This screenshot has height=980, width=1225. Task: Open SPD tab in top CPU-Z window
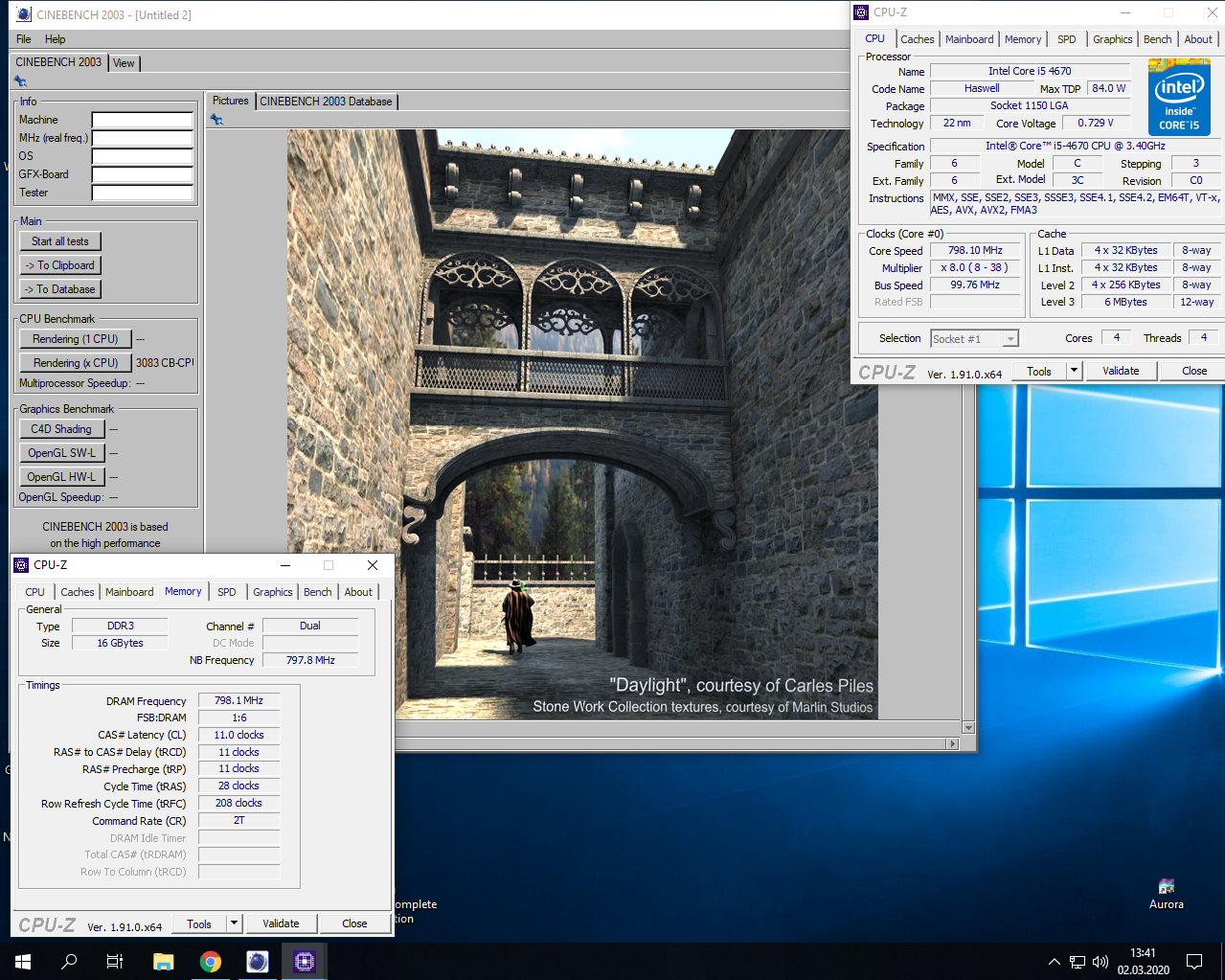click(x=1067, y=39)
